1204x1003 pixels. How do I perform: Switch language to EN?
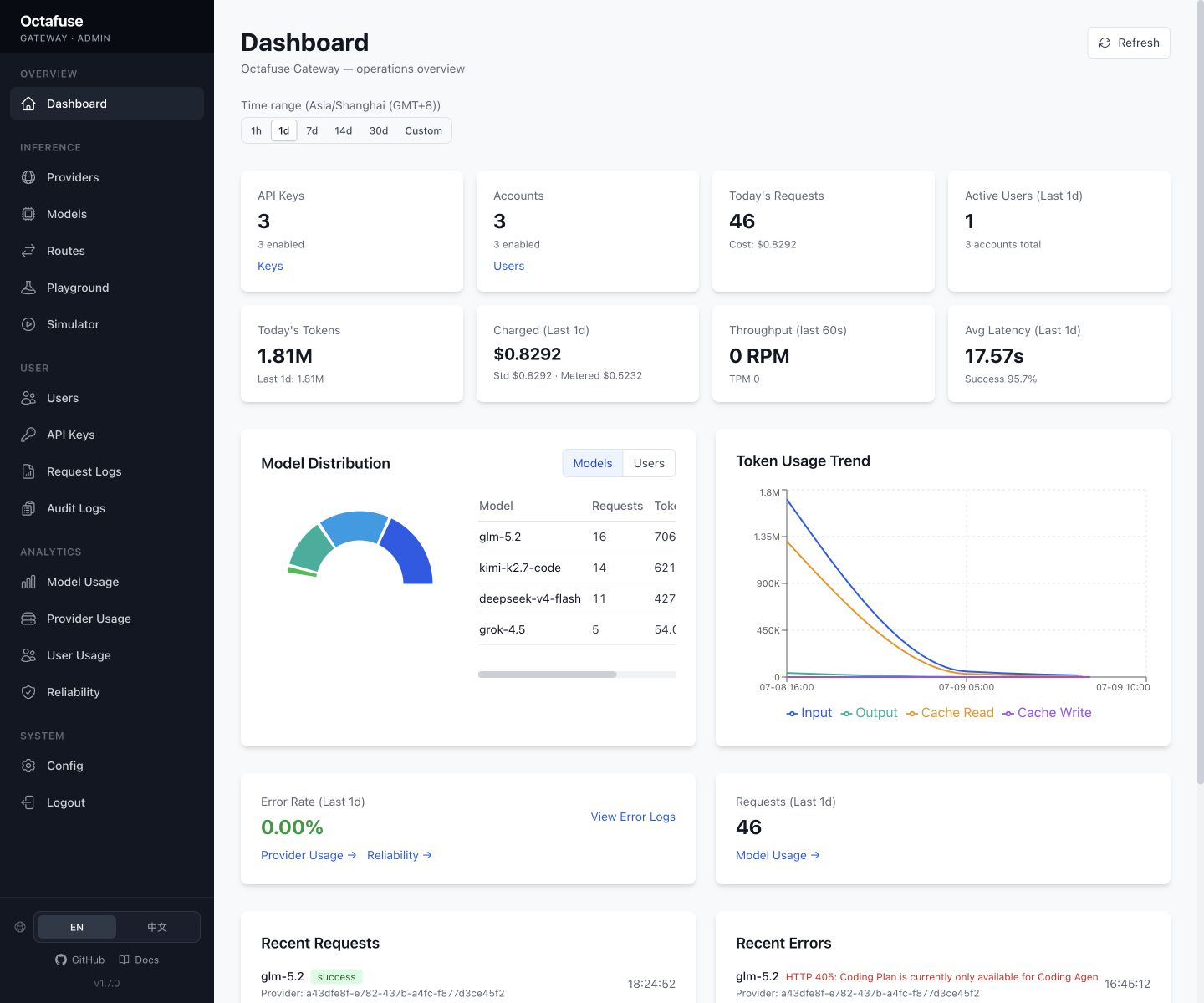77,927
